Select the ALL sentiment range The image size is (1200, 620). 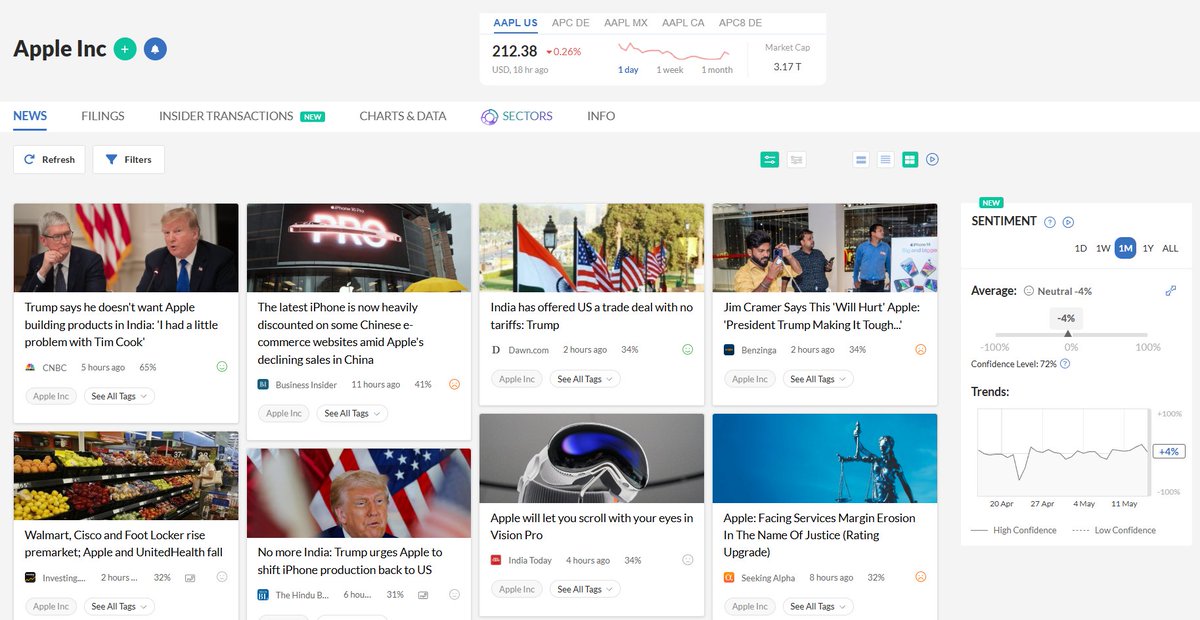coord(1170,248)
